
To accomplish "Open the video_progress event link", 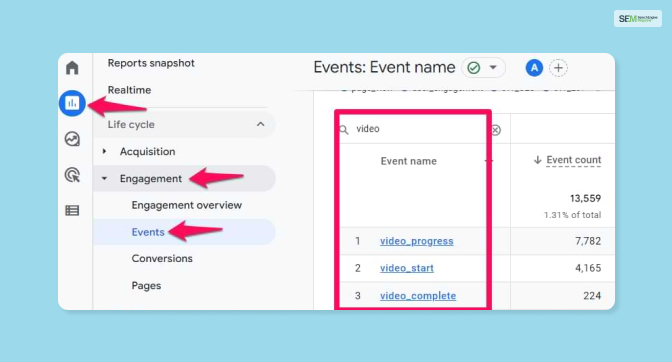I will coord(417,241).
